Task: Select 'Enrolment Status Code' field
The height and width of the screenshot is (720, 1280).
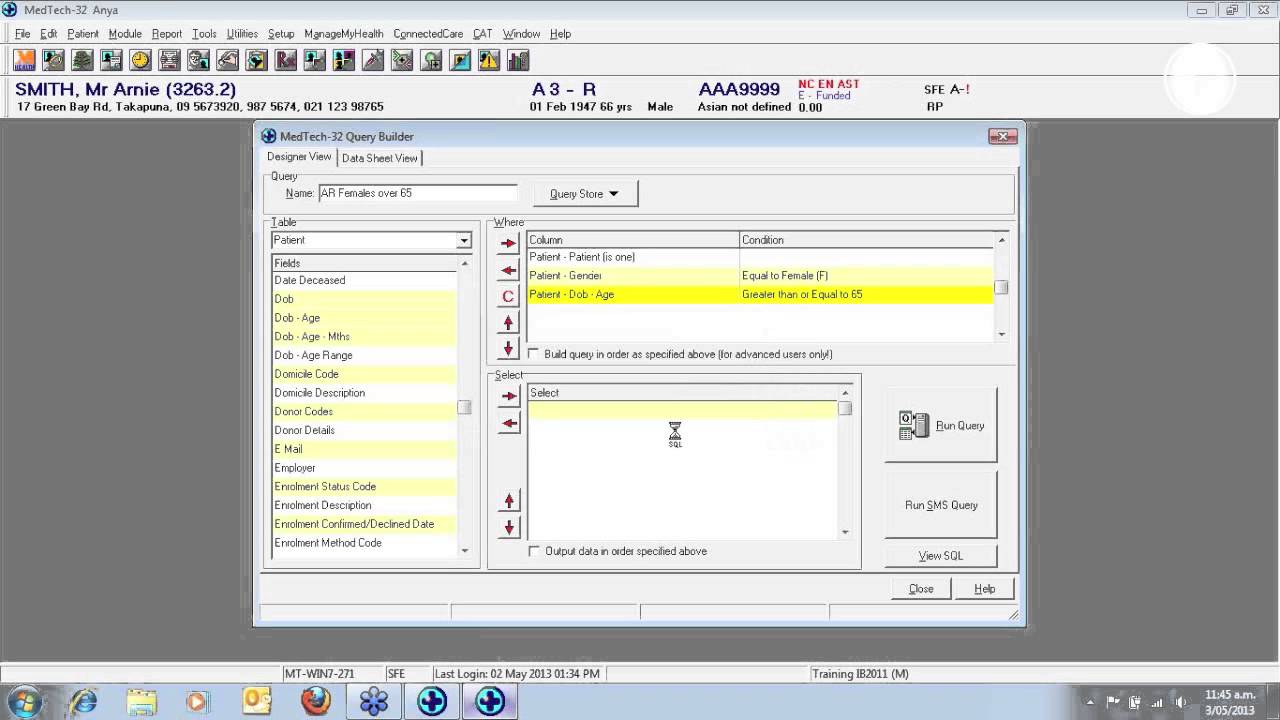Action: [x=364, y=486]
